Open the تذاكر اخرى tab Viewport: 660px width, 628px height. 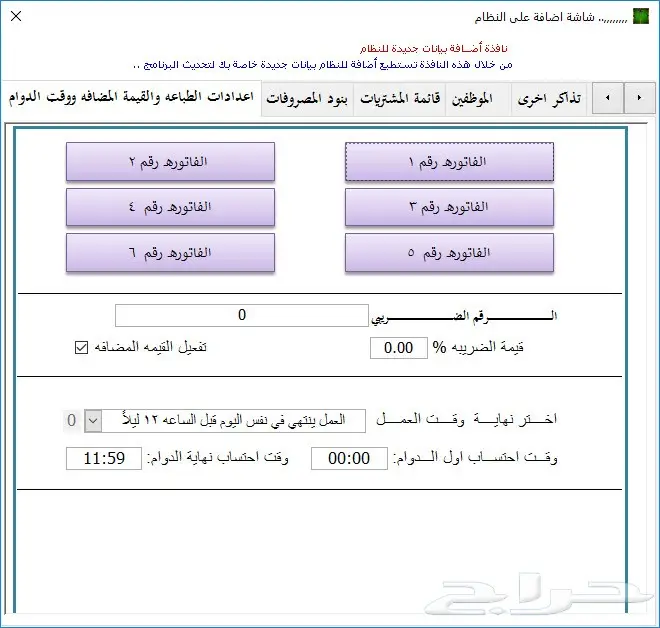coord(549,98)
